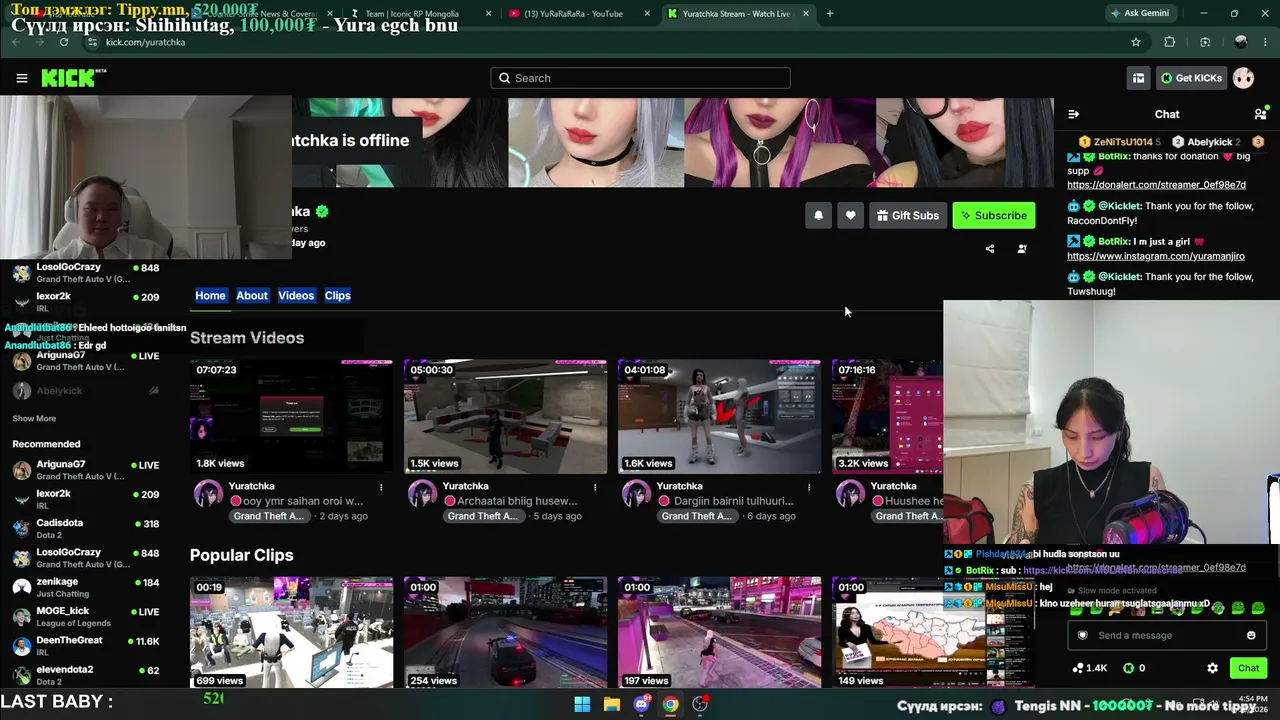
Task: Click the Send a message chat field
Action: (x=1167, y=635)
